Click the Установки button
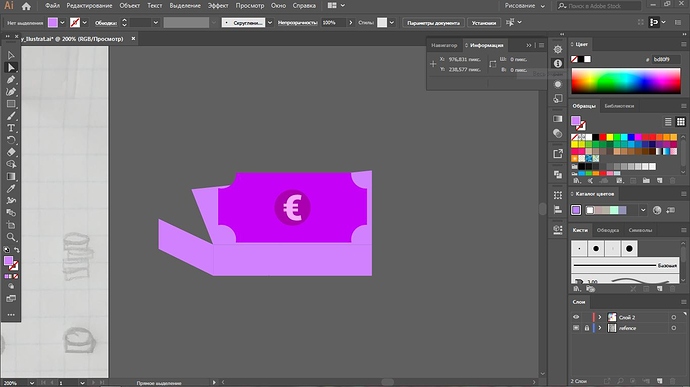690x387 pixels. (484, 23)
